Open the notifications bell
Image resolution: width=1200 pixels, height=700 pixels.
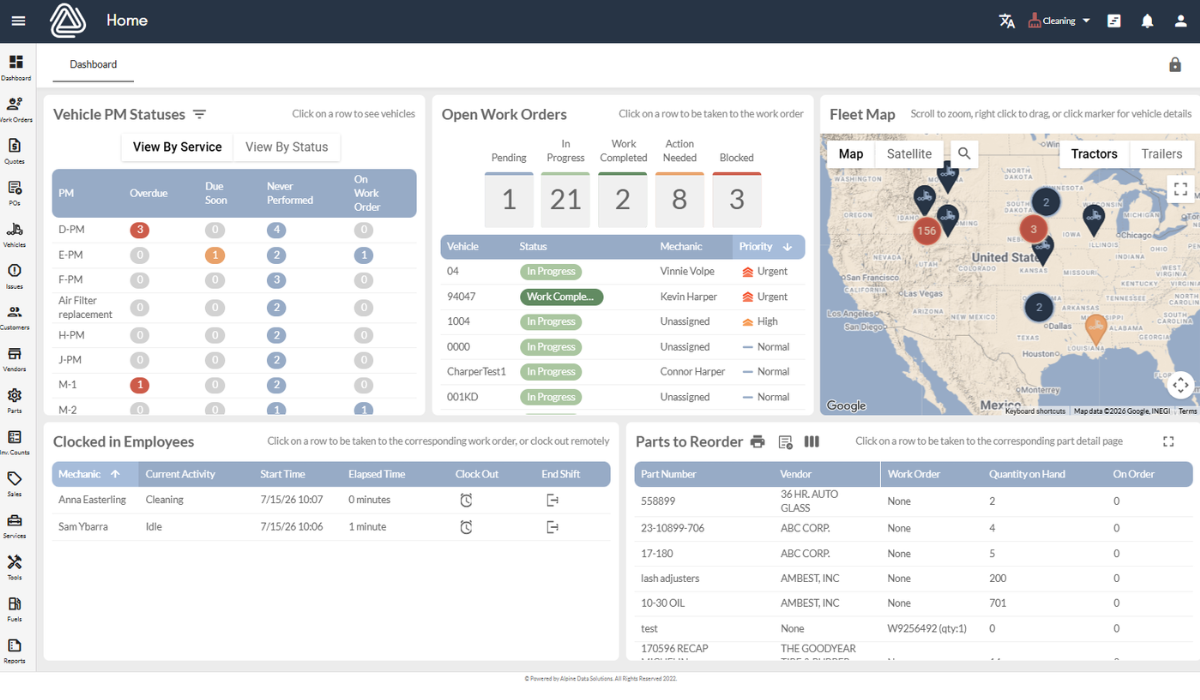(1148, 21)
